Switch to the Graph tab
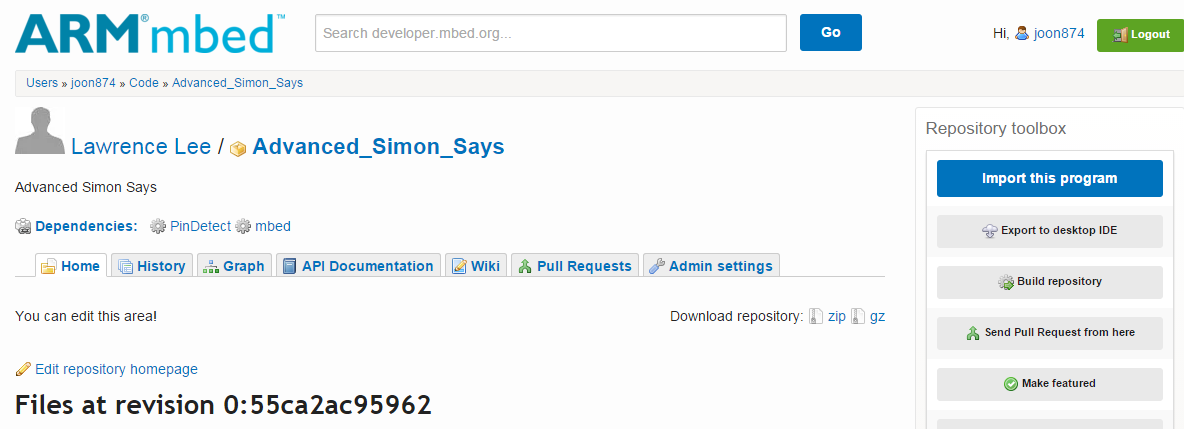Screen dimensions: 1184x429 234,266
